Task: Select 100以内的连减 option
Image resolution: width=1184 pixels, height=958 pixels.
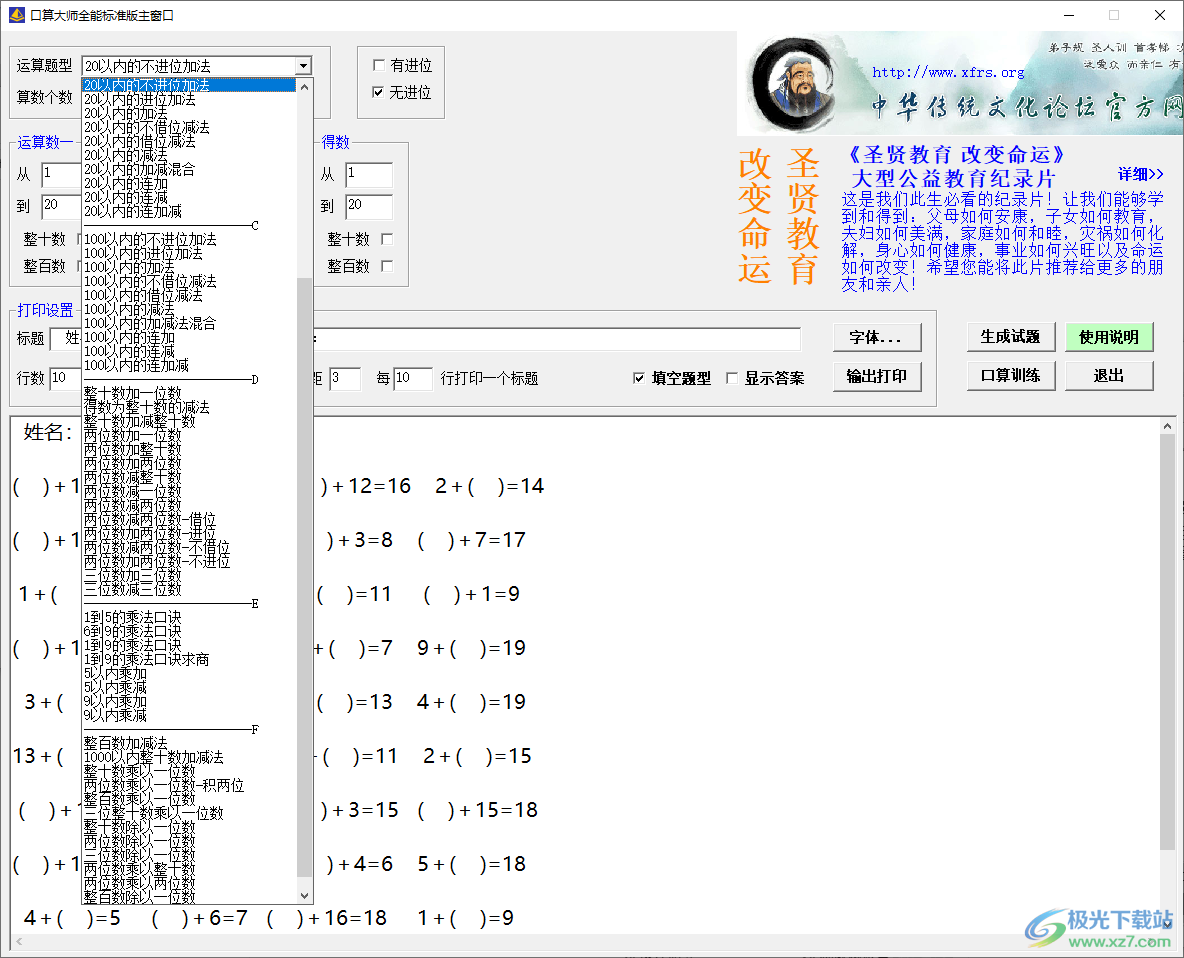Action: point(189,351)
